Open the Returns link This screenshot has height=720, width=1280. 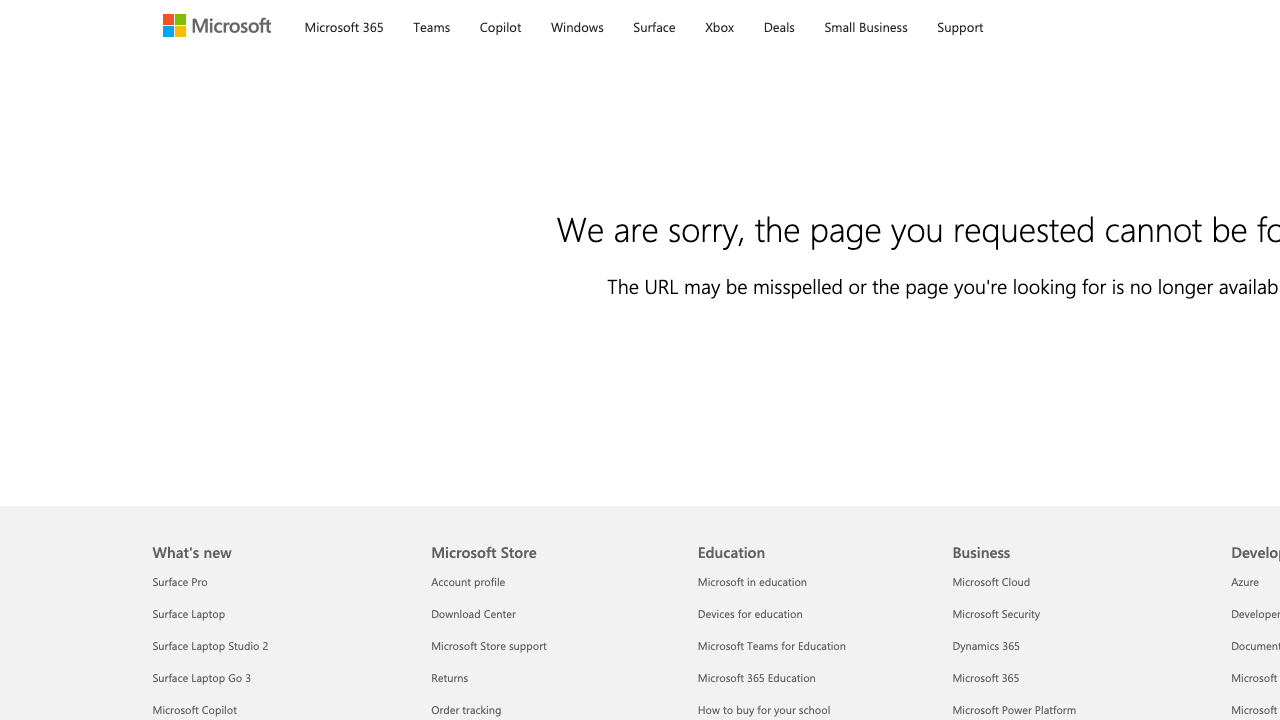click(450, 678)
